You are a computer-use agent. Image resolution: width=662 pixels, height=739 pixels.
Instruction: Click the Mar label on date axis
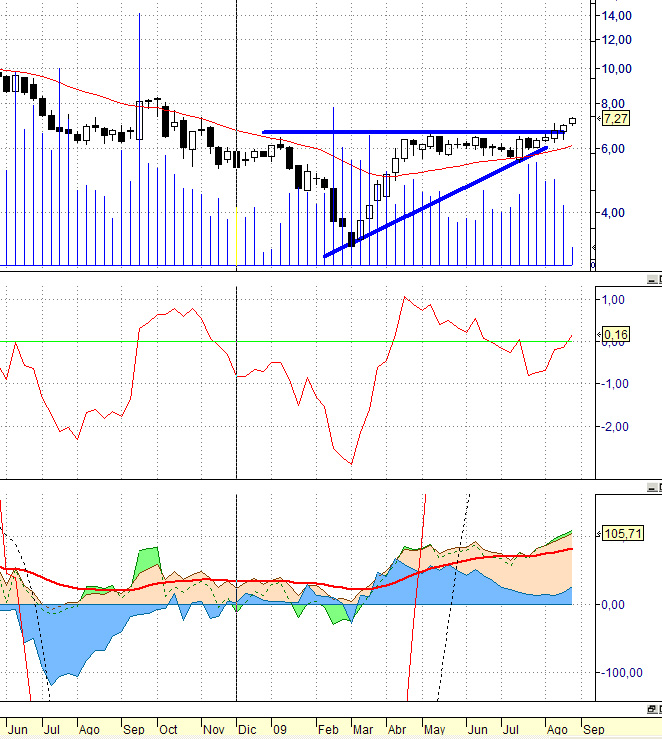point(363,730)
